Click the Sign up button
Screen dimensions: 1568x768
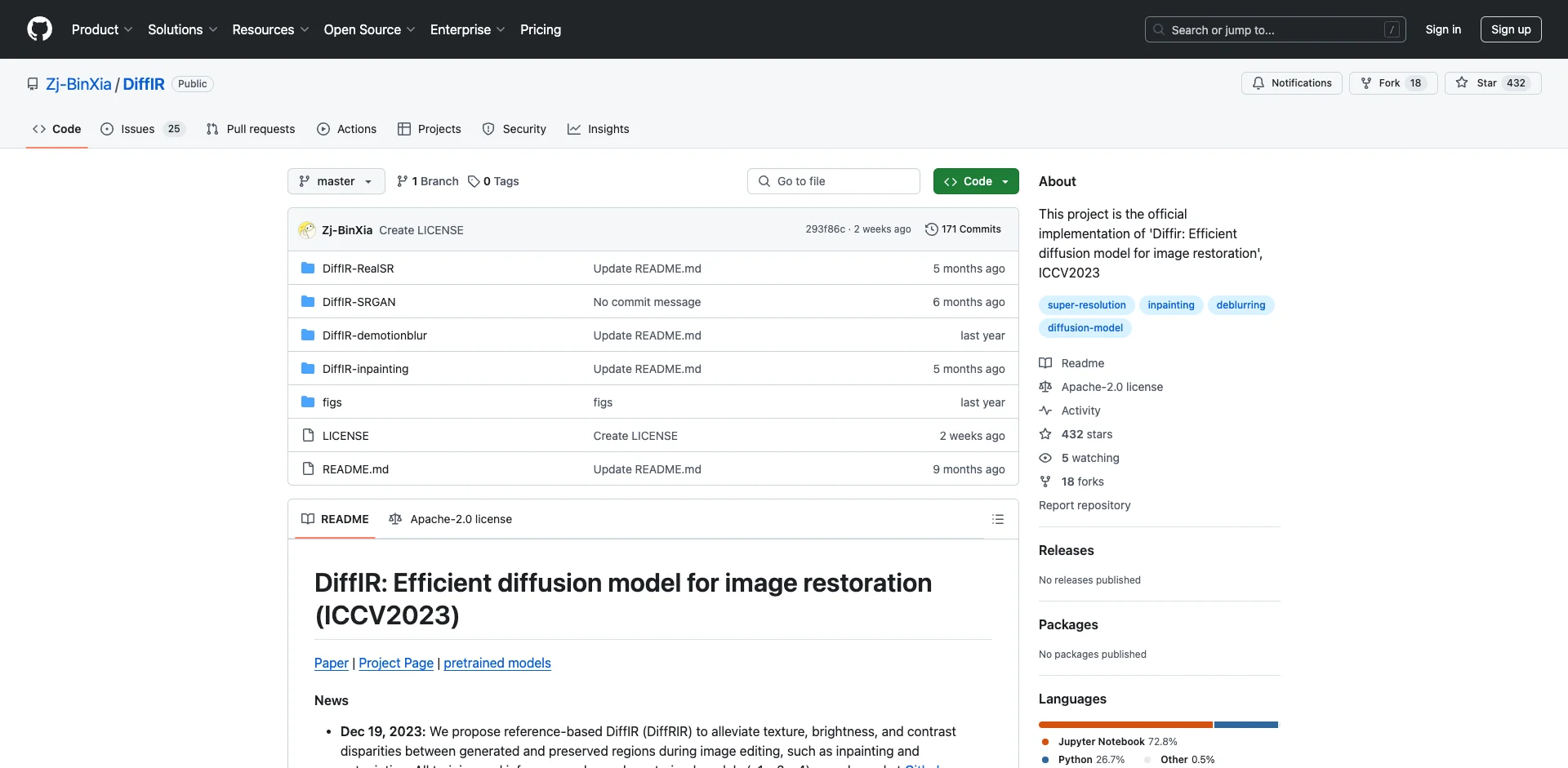[x=1511, y=29]
